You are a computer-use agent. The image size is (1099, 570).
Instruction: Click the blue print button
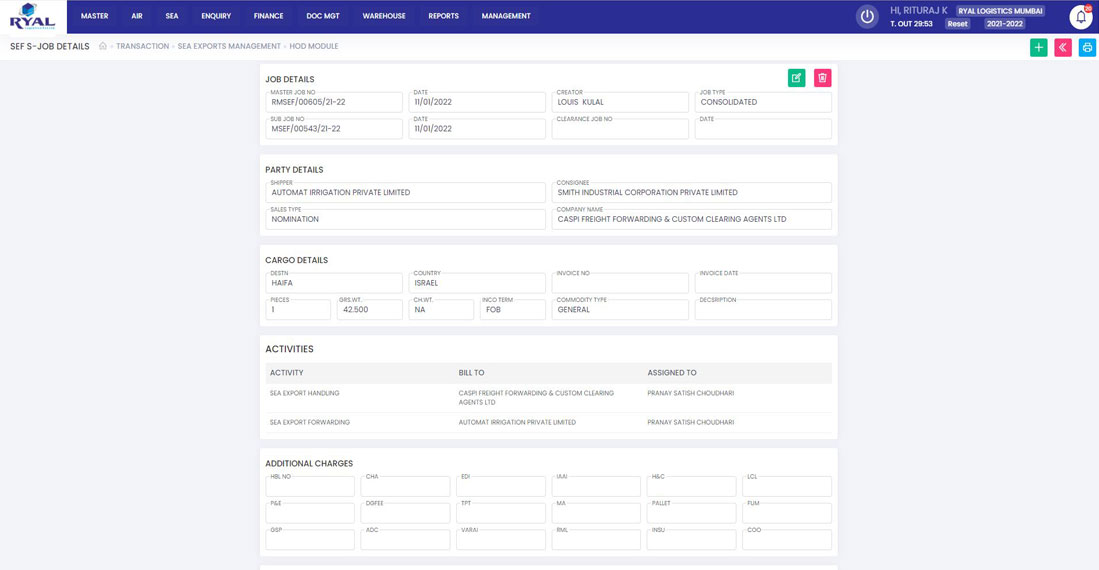coord(1087,48)
